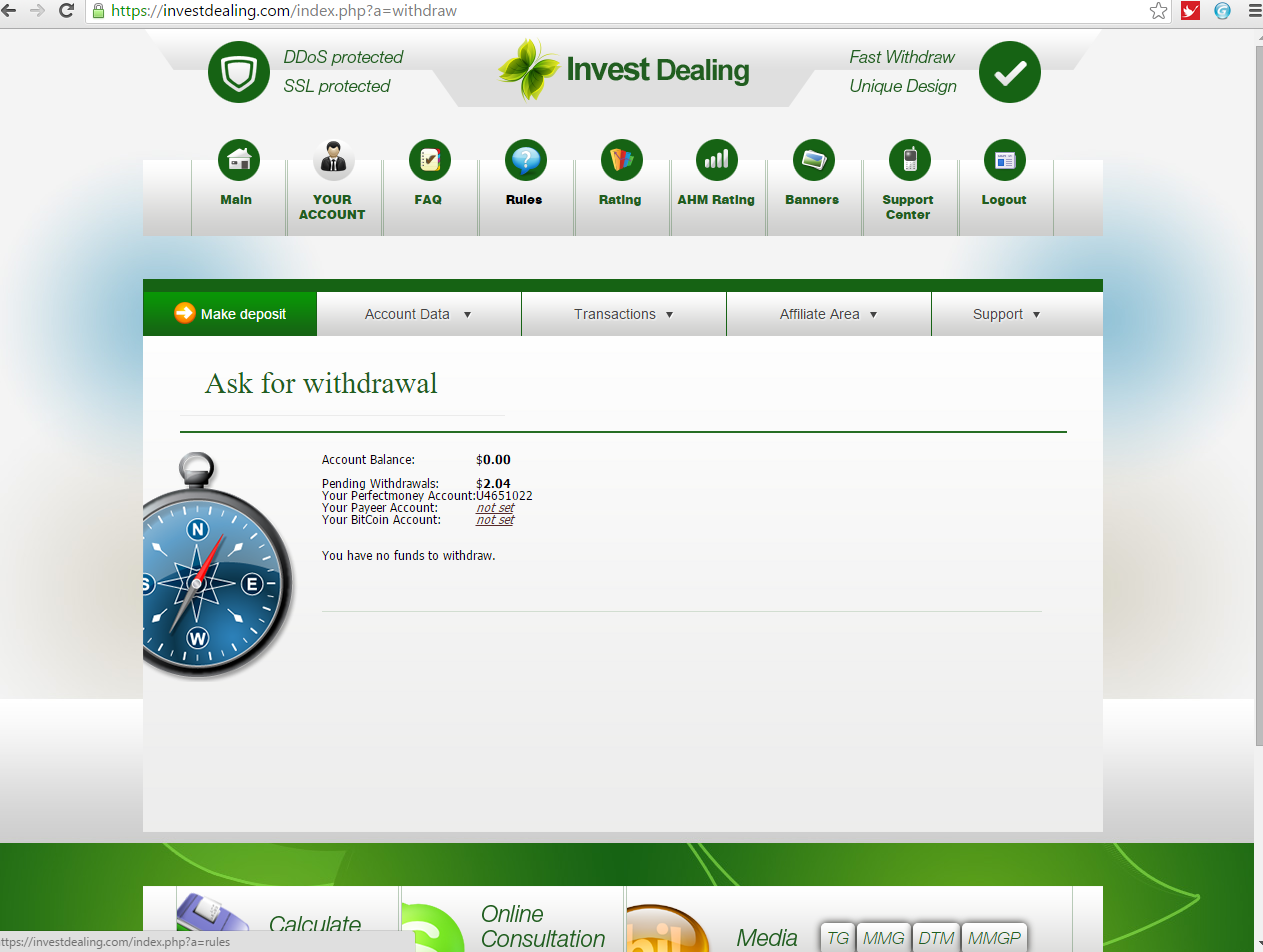Open the AHM Rating menu label

716,200
